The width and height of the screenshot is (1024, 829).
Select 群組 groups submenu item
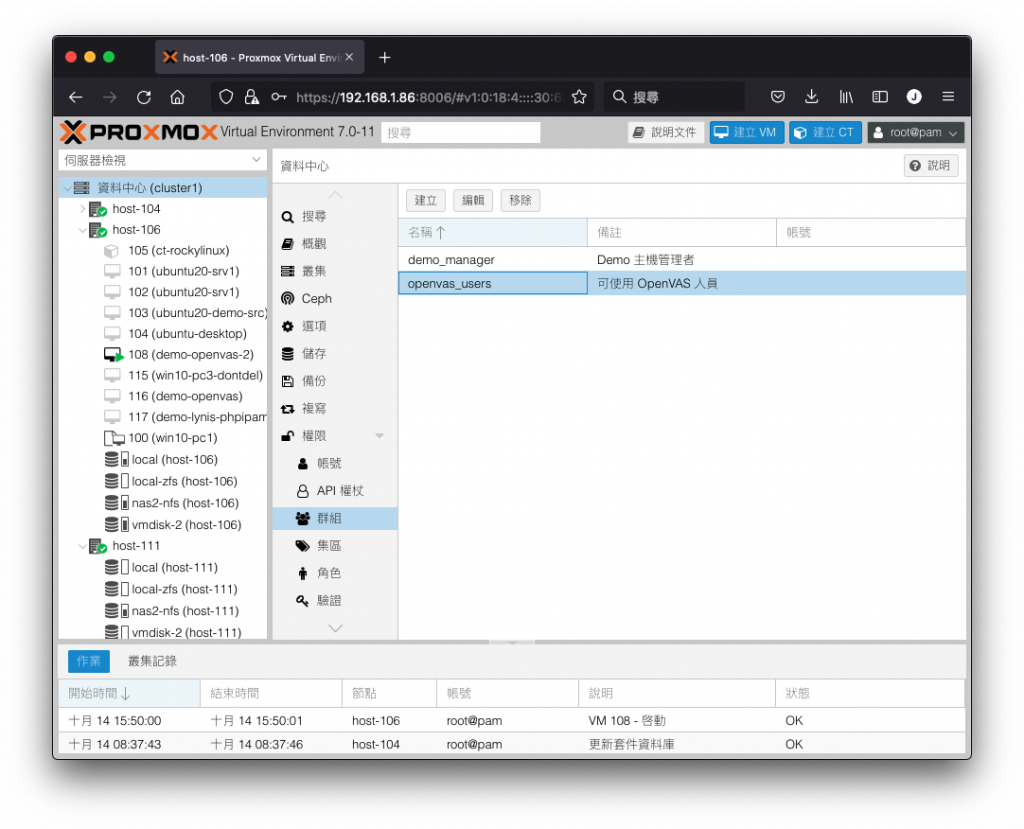335,518
